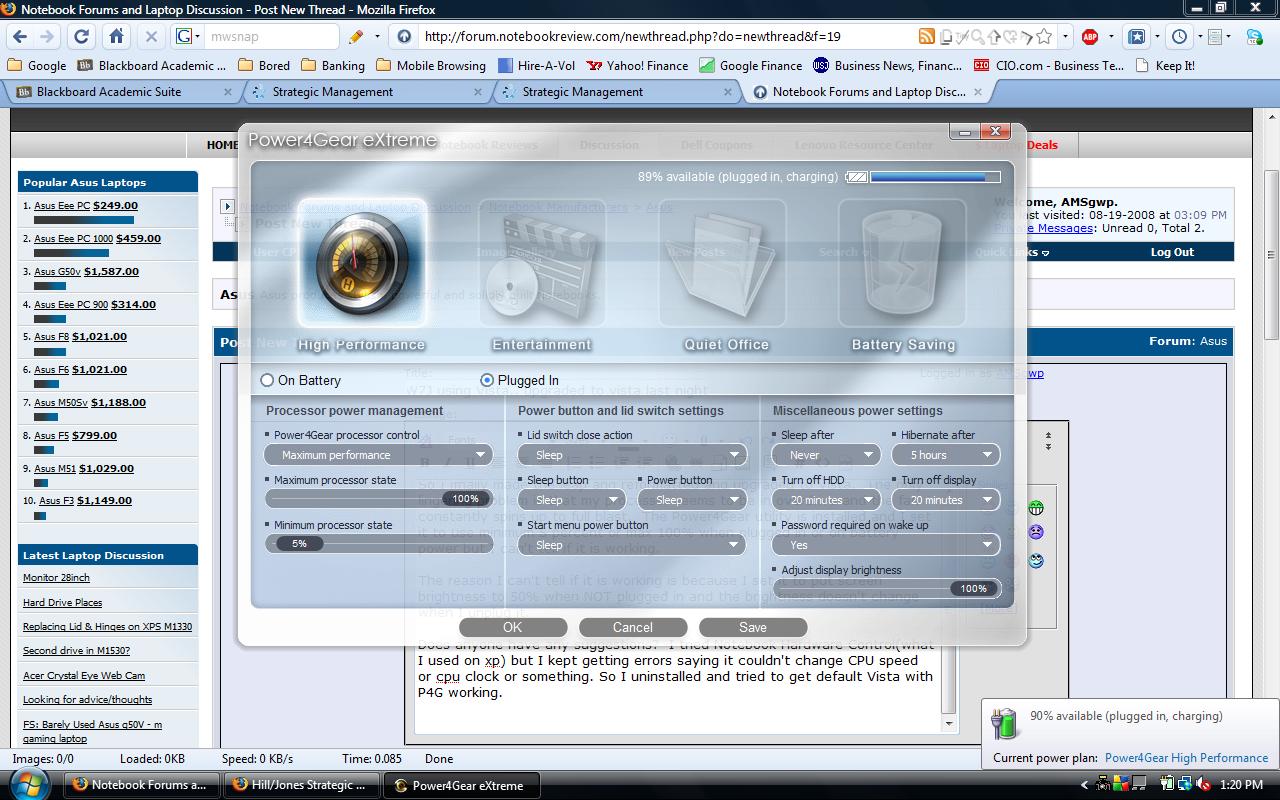
Task: Open the Yahoo! Finance bookmark
Action: [x=637, y=65]
